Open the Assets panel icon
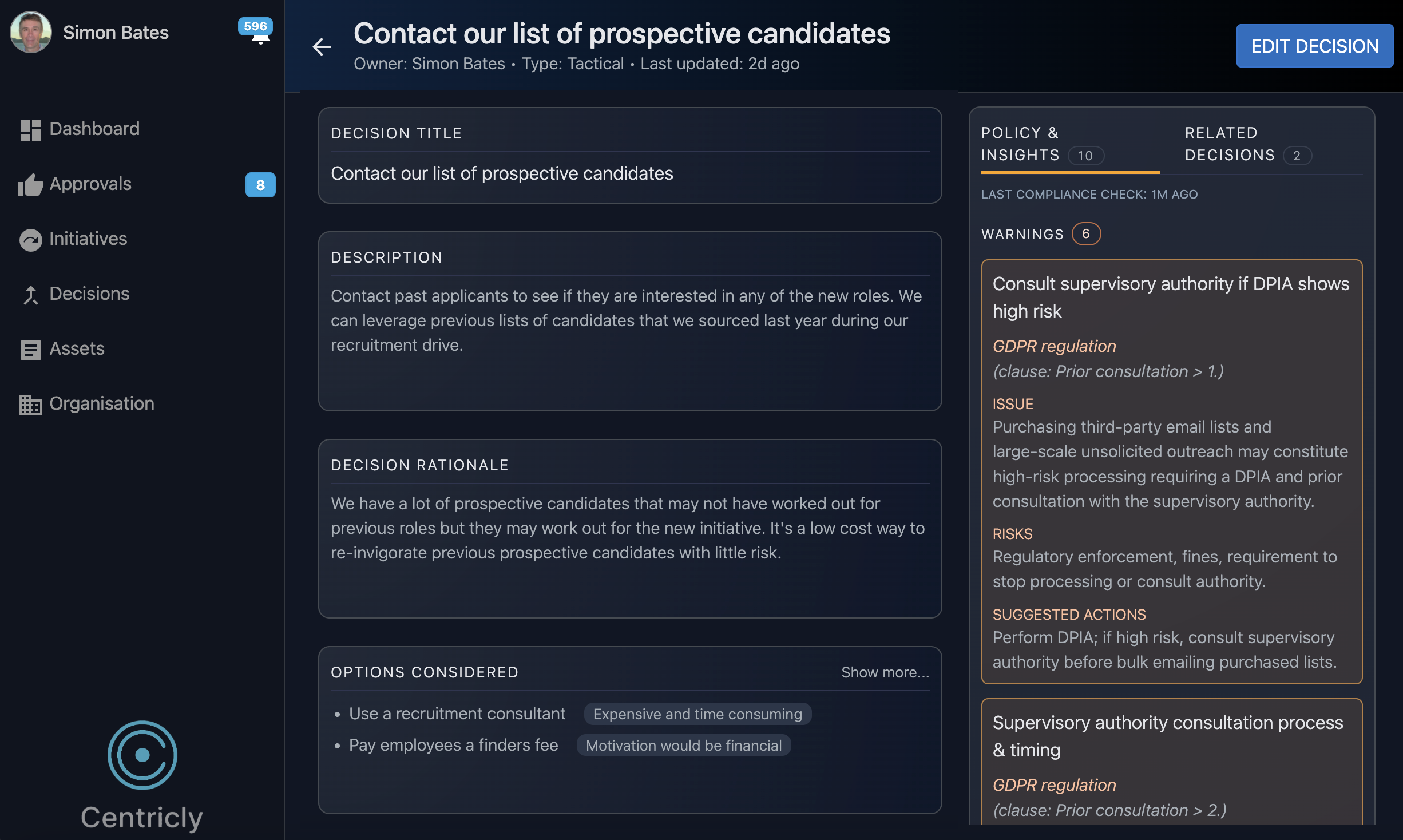The width and height of the screenshot is (1403, 840). 30,349
